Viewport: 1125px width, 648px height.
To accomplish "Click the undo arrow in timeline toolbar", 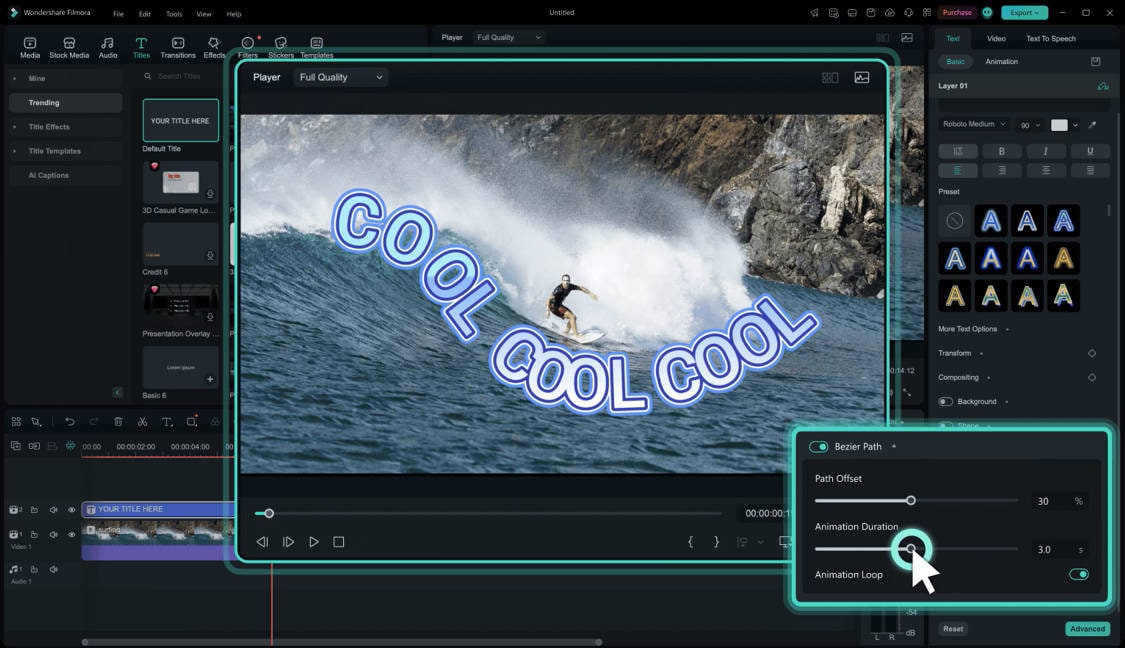I will point(70,422).
